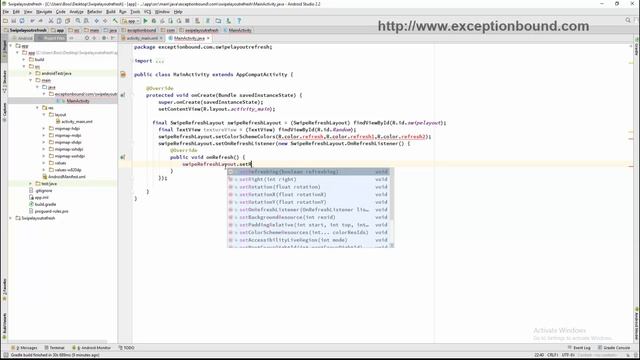Click the Forward navigation arrow icon
This screenshot has width=640, height=360.
(105, 20)
